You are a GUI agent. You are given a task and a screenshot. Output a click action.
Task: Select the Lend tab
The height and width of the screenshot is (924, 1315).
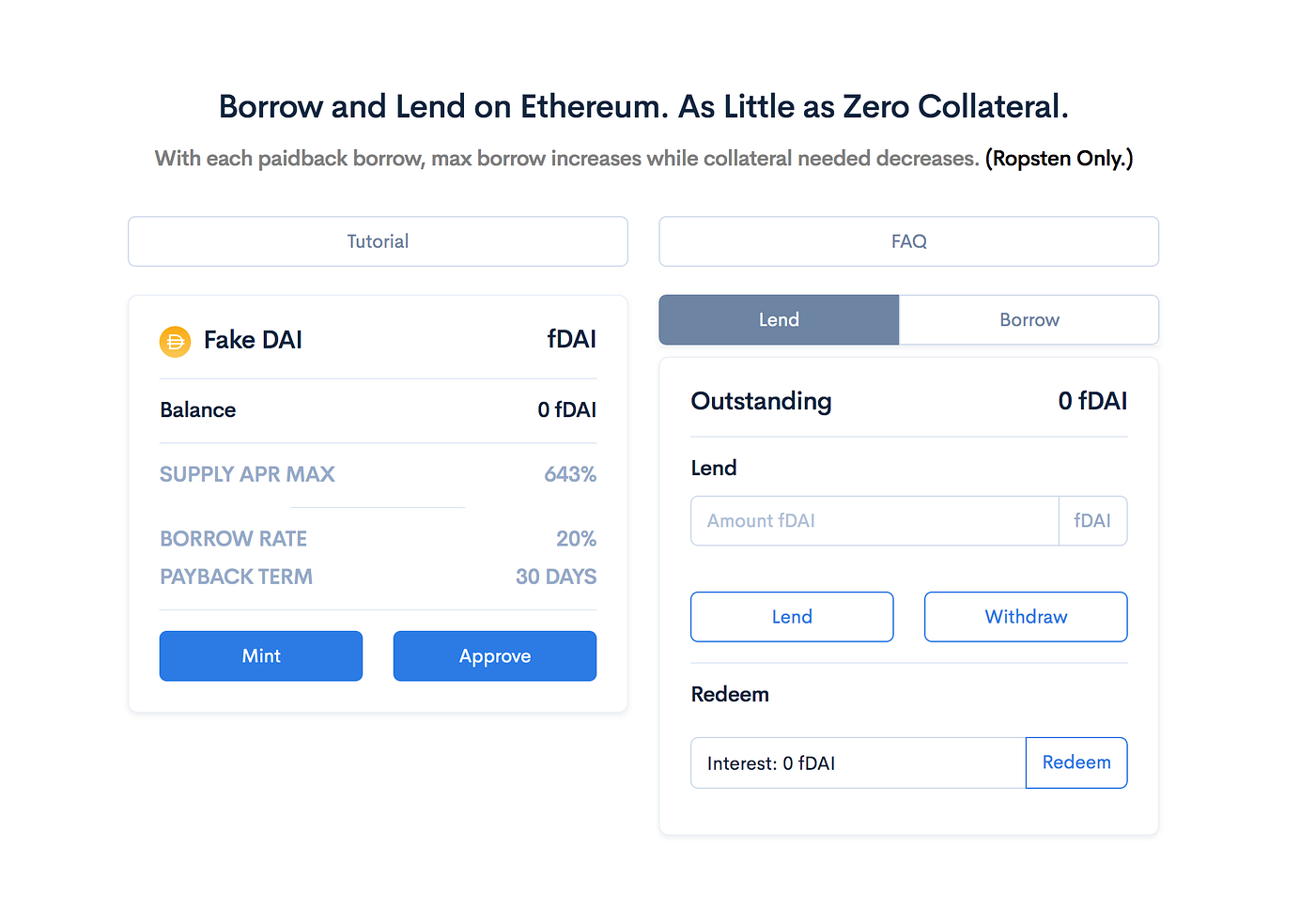(x=778, y=319)
